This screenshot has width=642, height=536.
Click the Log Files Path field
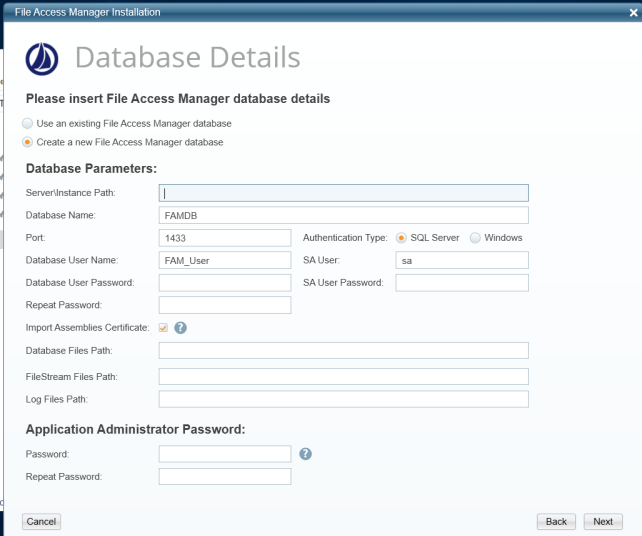(344, 399)
